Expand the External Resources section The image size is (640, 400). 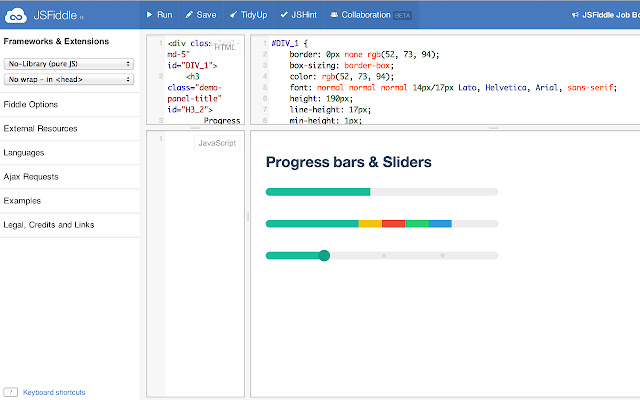tap(40, 129)
